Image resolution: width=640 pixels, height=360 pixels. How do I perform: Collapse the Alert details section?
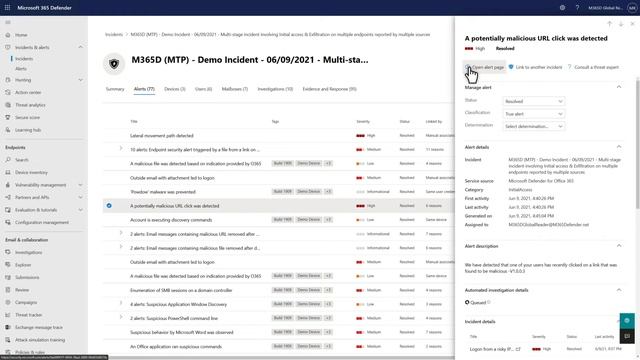pos(619,147)
